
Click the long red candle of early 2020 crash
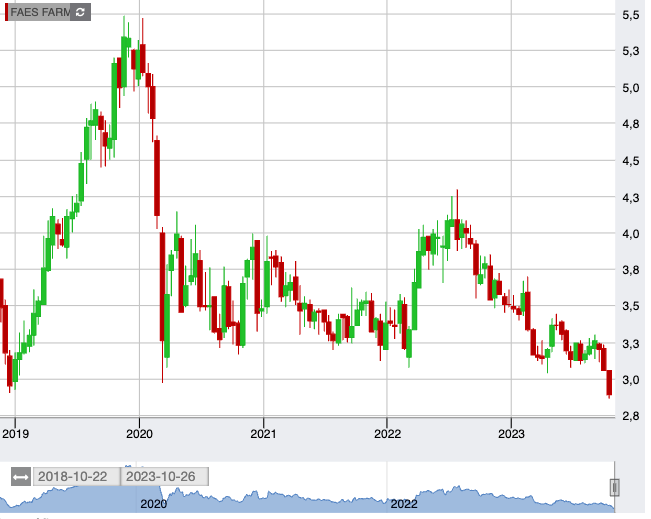(x=162, y=287)
